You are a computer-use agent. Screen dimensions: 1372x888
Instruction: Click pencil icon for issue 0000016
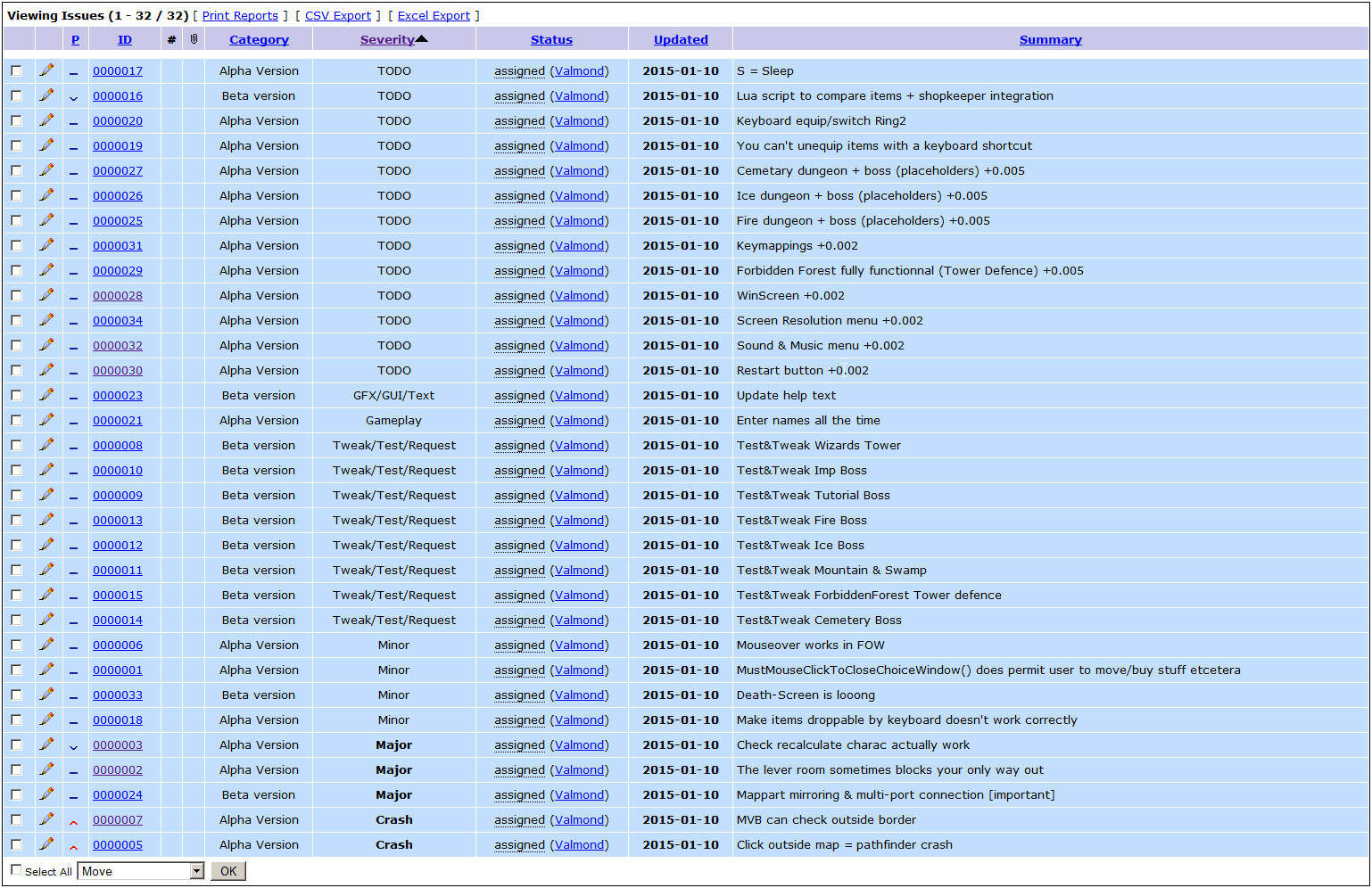46,95
